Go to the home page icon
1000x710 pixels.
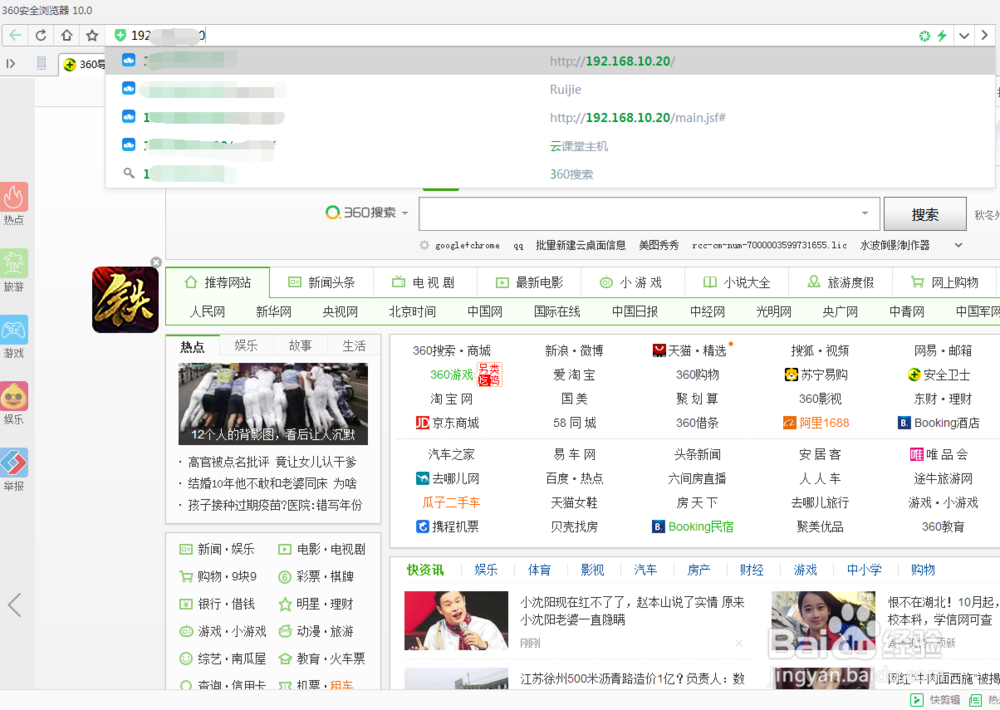pos(66,35)
